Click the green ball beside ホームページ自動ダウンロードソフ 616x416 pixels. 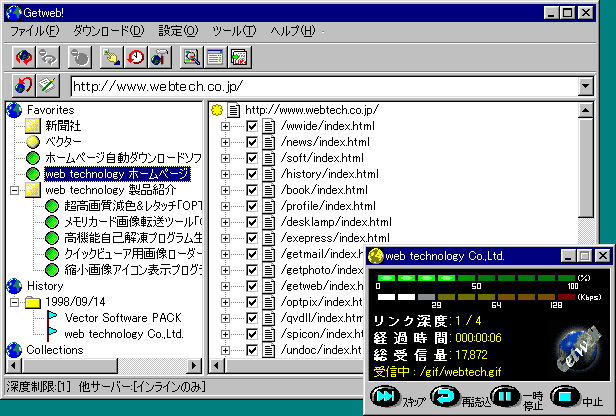[33, 158]
